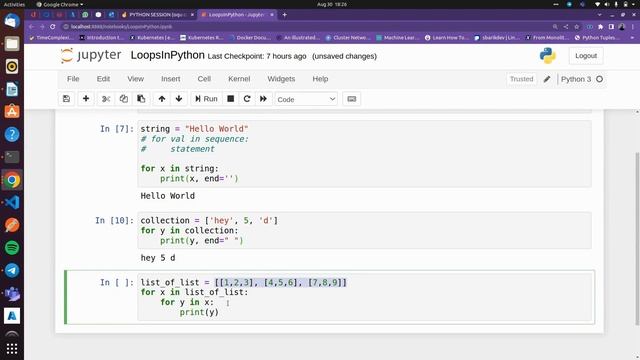Click the Logout button
This screenshot has width=640, height=360.
click(x=586, y=56)
